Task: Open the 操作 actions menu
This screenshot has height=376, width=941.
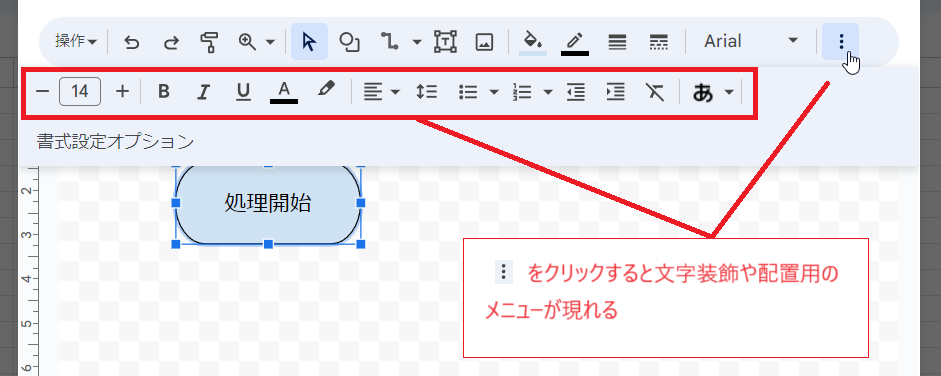Action: pyautogui.click(x=76, y=41)
